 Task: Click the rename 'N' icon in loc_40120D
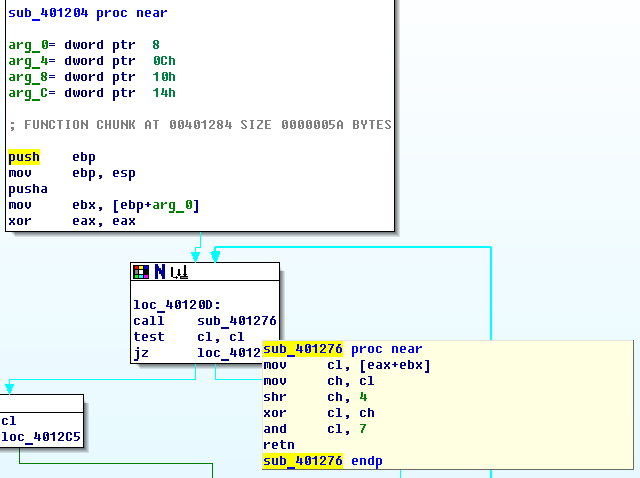point(160,272)
